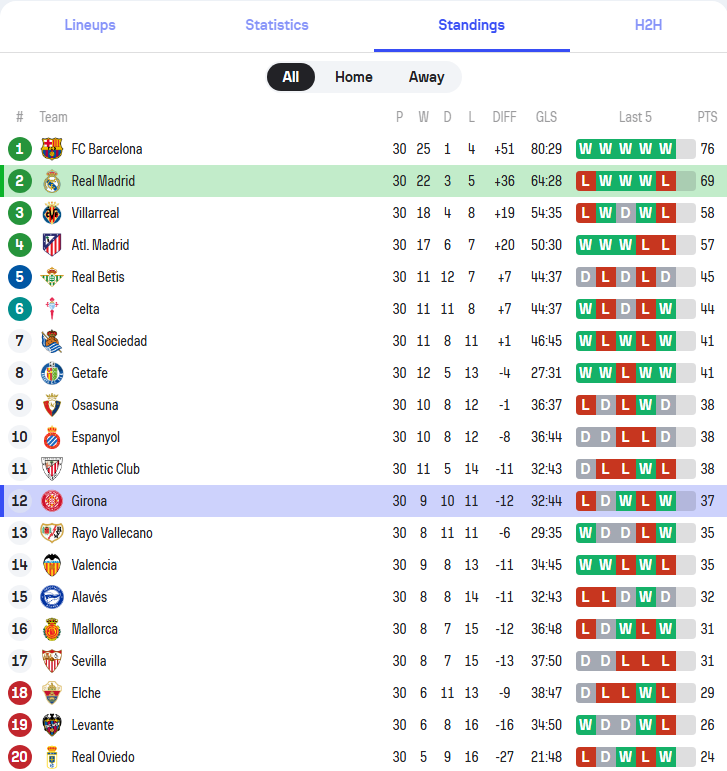The image size is (727, 771).
Task: Open the Real Betis team link
Action: [98, 277]
